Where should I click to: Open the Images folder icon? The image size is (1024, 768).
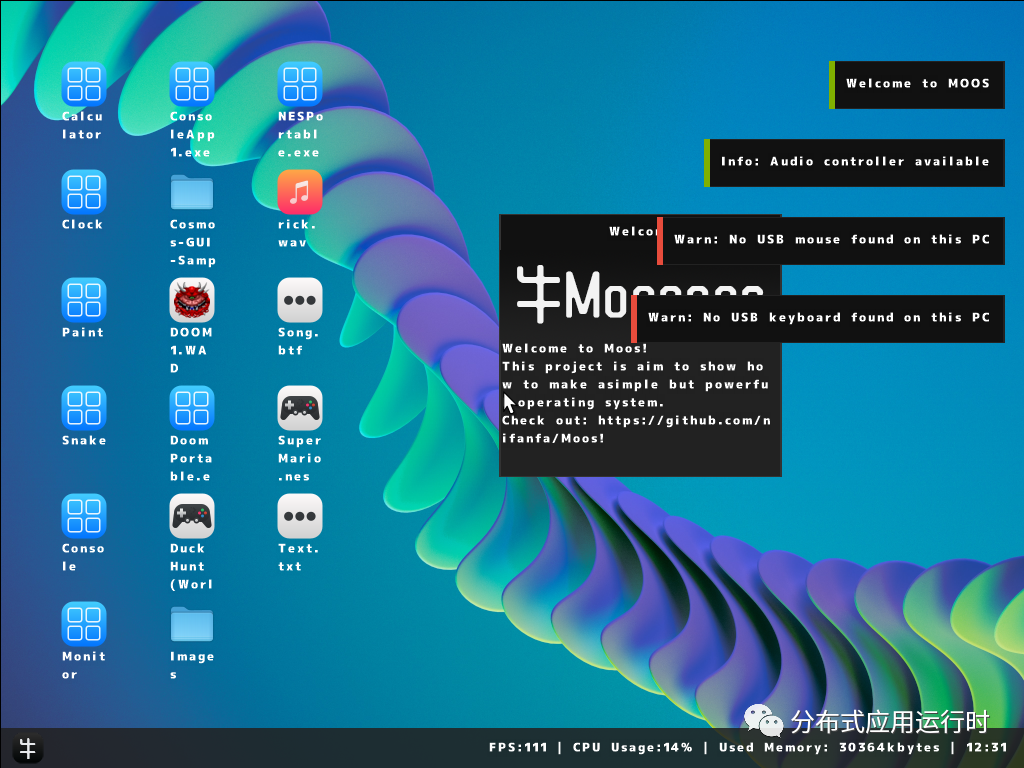point(191,624)
